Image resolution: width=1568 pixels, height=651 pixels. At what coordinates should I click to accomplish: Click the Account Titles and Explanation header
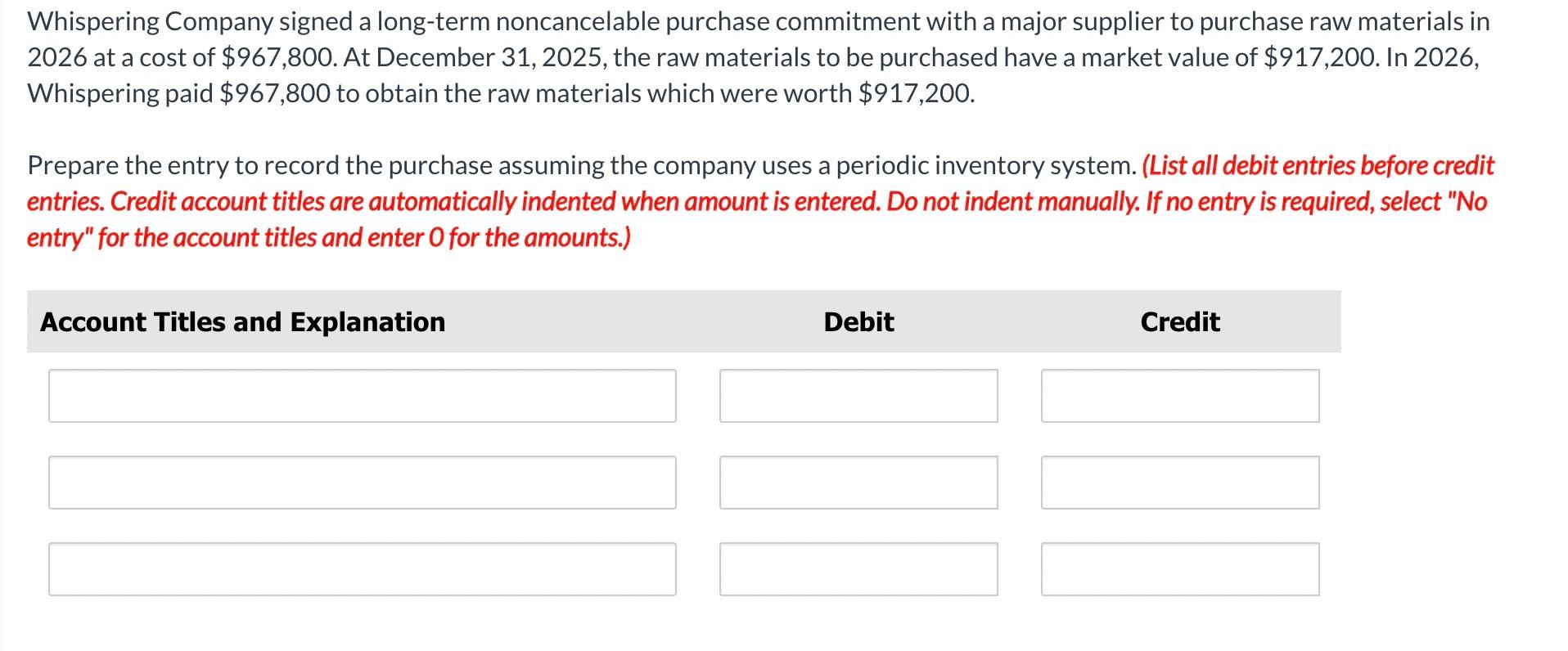pos(243,322)
